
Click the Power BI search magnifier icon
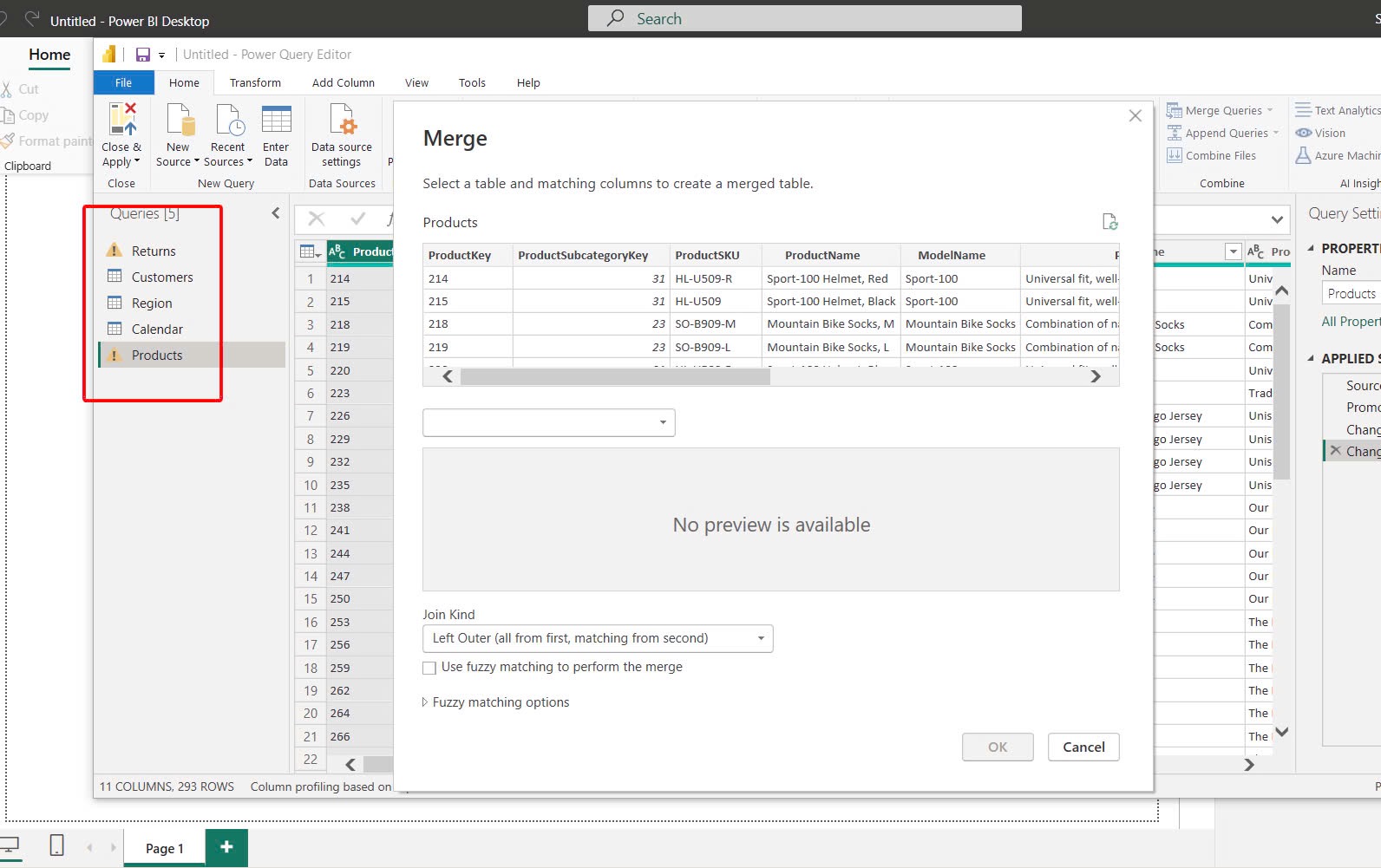pos(616,18)
